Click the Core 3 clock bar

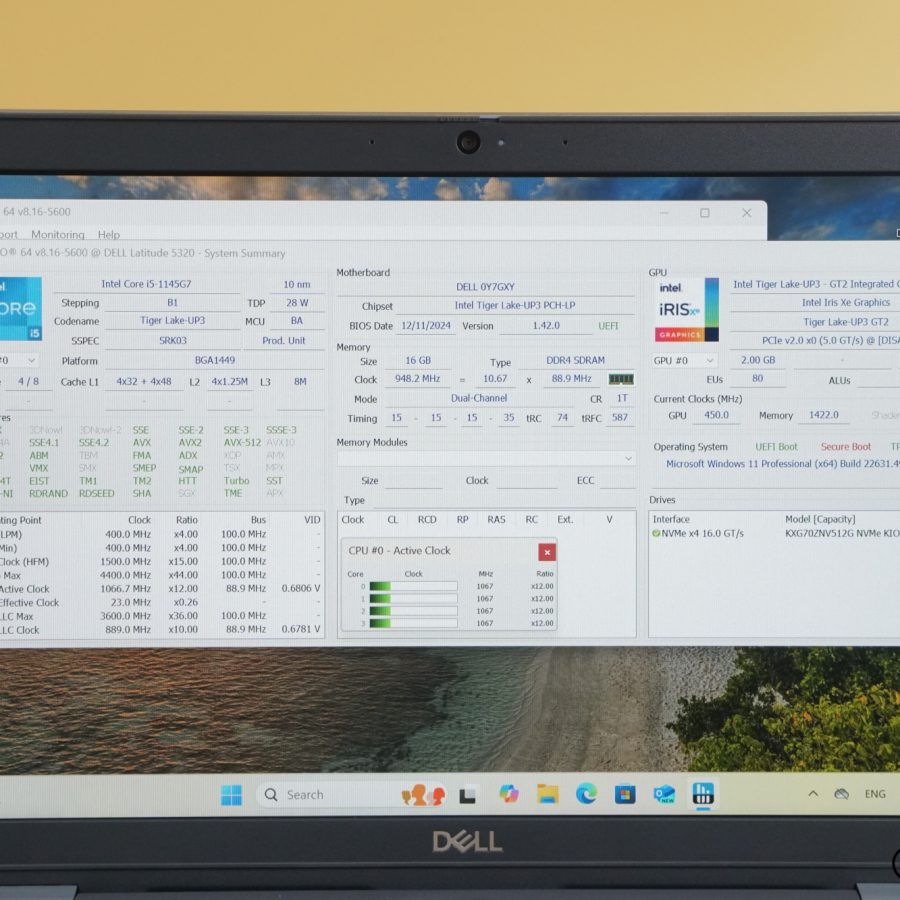pos(413,623)
